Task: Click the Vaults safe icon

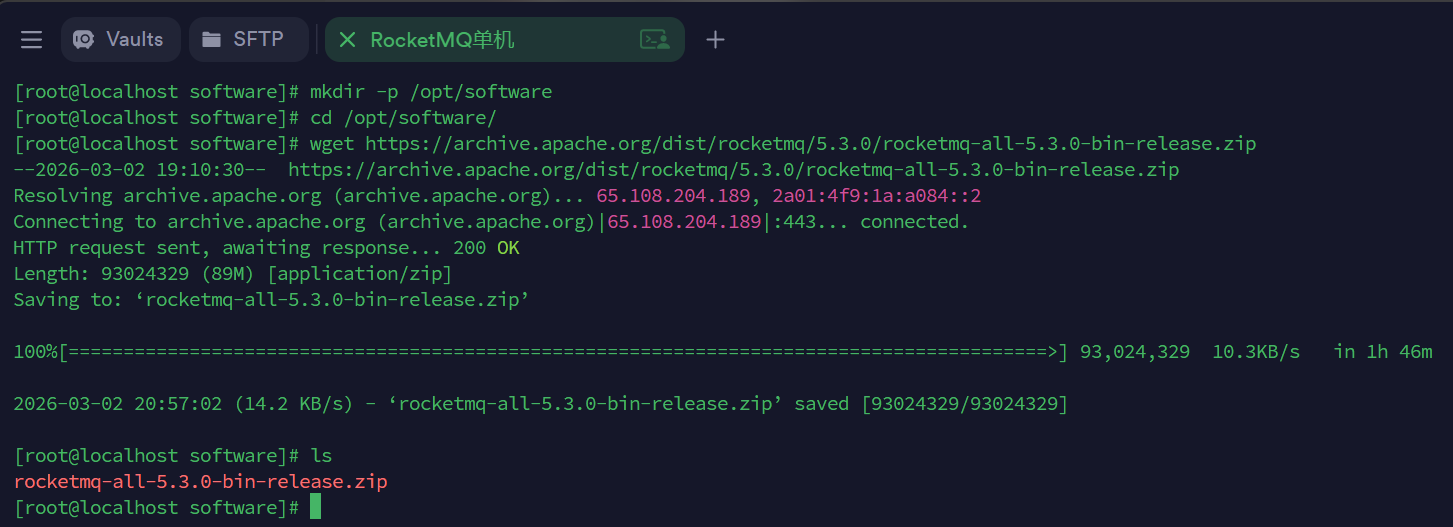Action: click(x=85, y=40)
